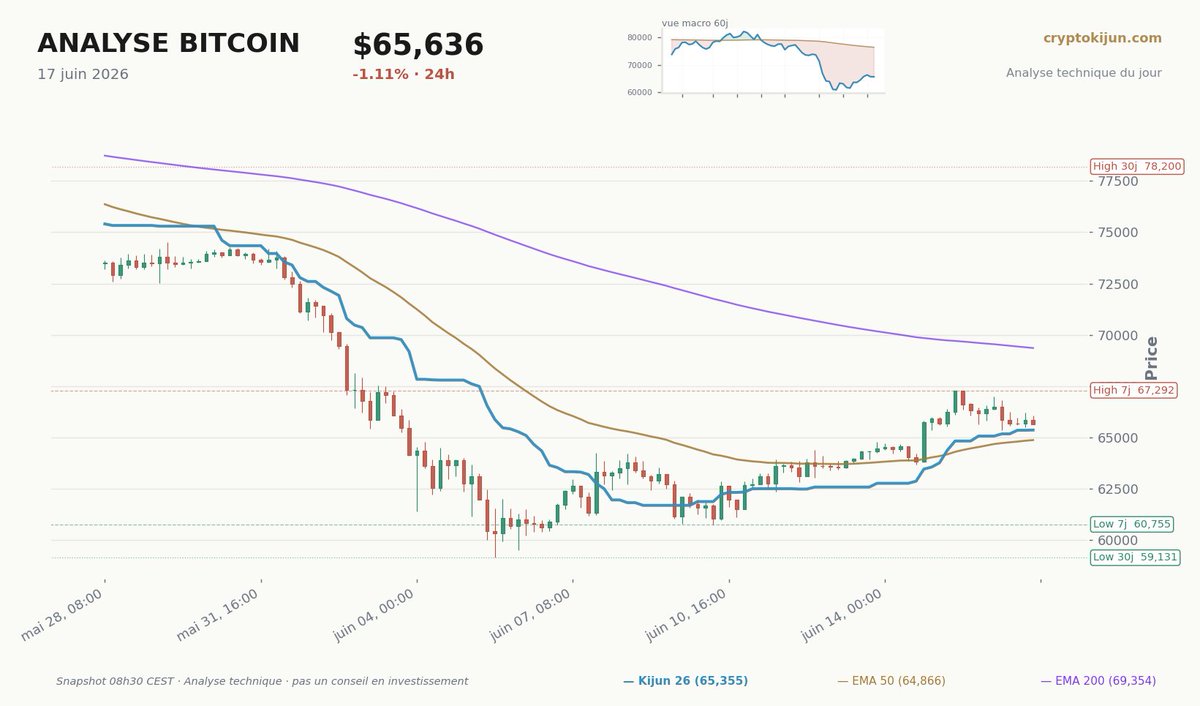
Task: Click the 60000 tick in macro chart
Action: 640,92
